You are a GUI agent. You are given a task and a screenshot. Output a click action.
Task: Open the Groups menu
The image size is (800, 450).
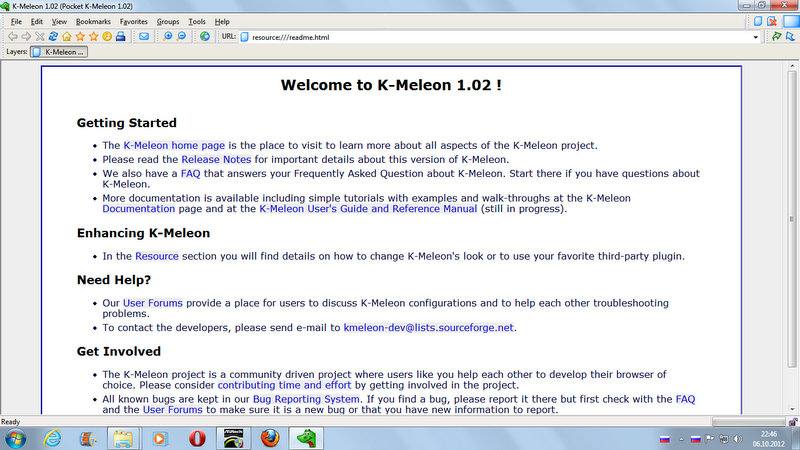coord(168,22)
